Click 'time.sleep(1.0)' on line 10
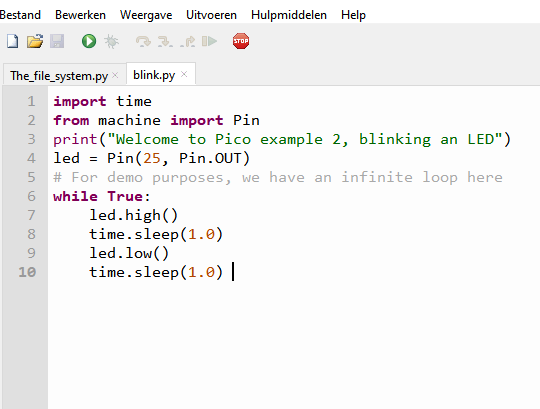The width and height of the screenshot is (540, 409). [x=156, y=272]
